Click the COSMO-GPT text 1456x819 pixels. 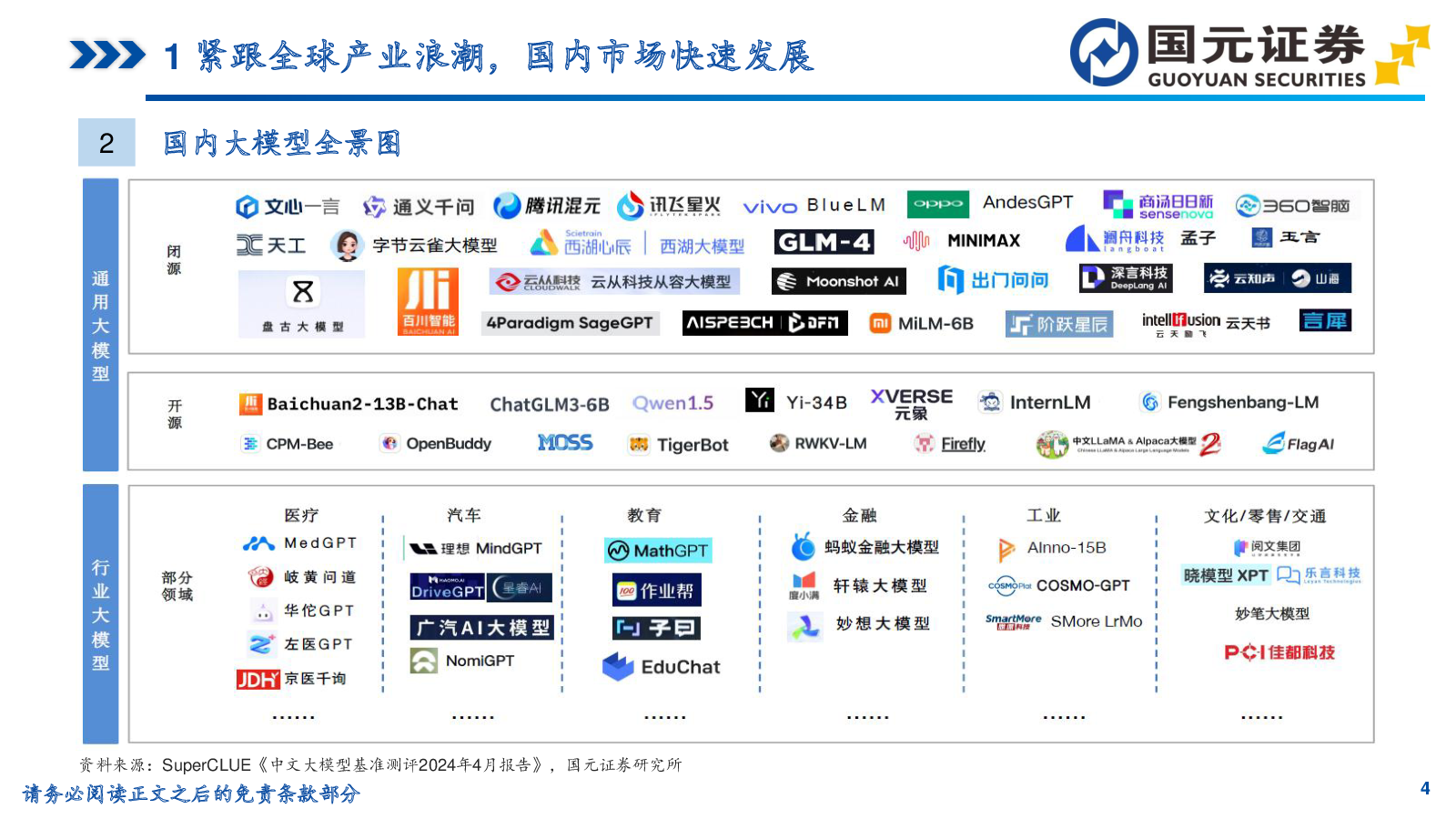[x=1083, y=585]
